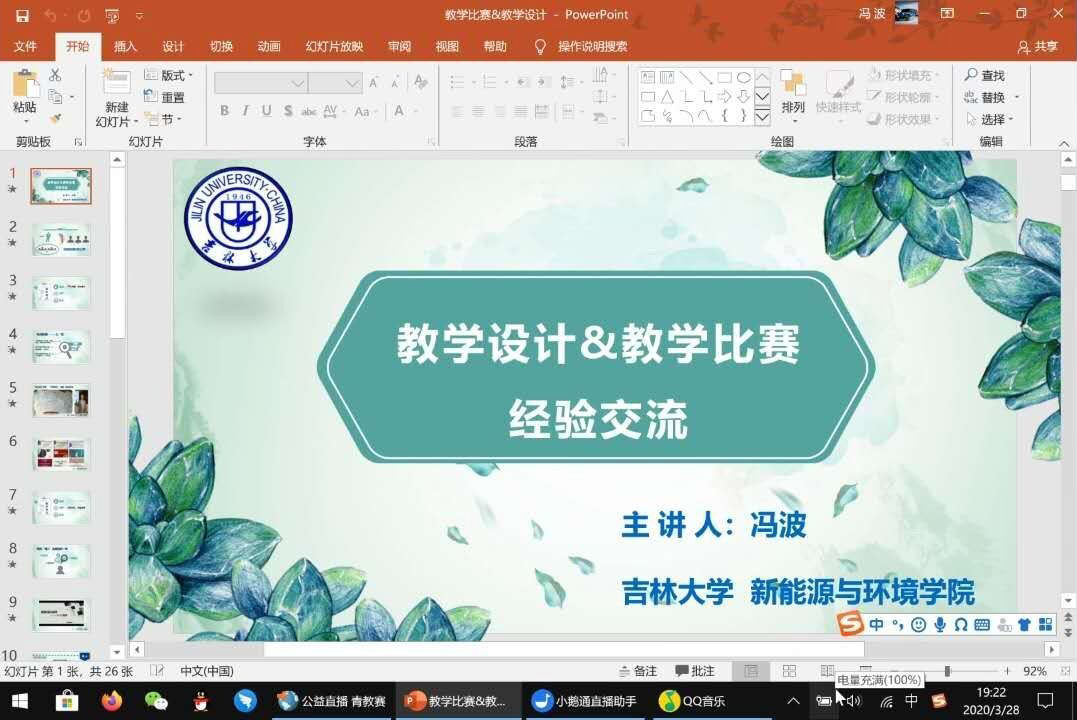1077x720 pixels.
Task: Toggle the Notes (备注) pane
Action: coord(637,671)
